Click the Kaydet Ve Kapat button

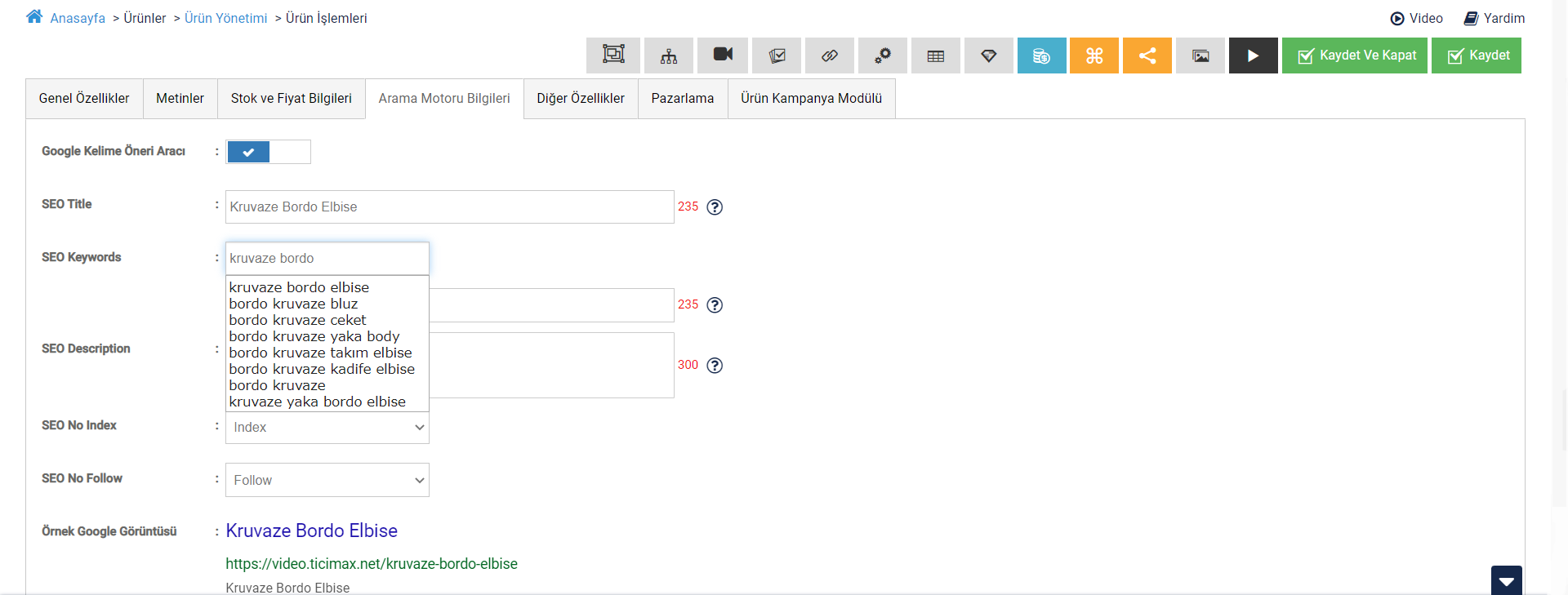(x=1354, y=56)
